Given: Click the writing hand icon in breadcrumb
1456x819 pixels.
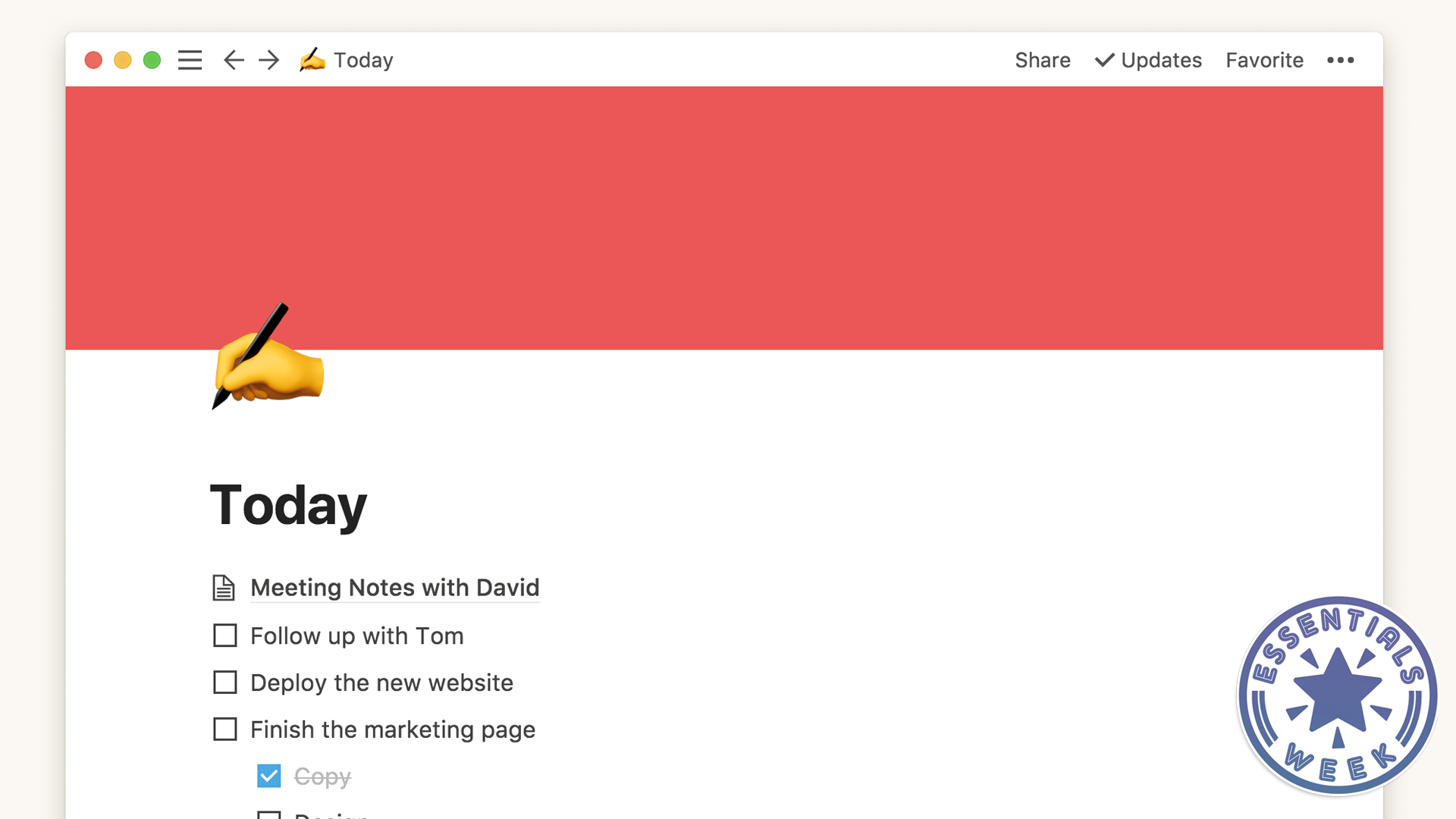Looking at the screenshot, I should click(312, 59).
